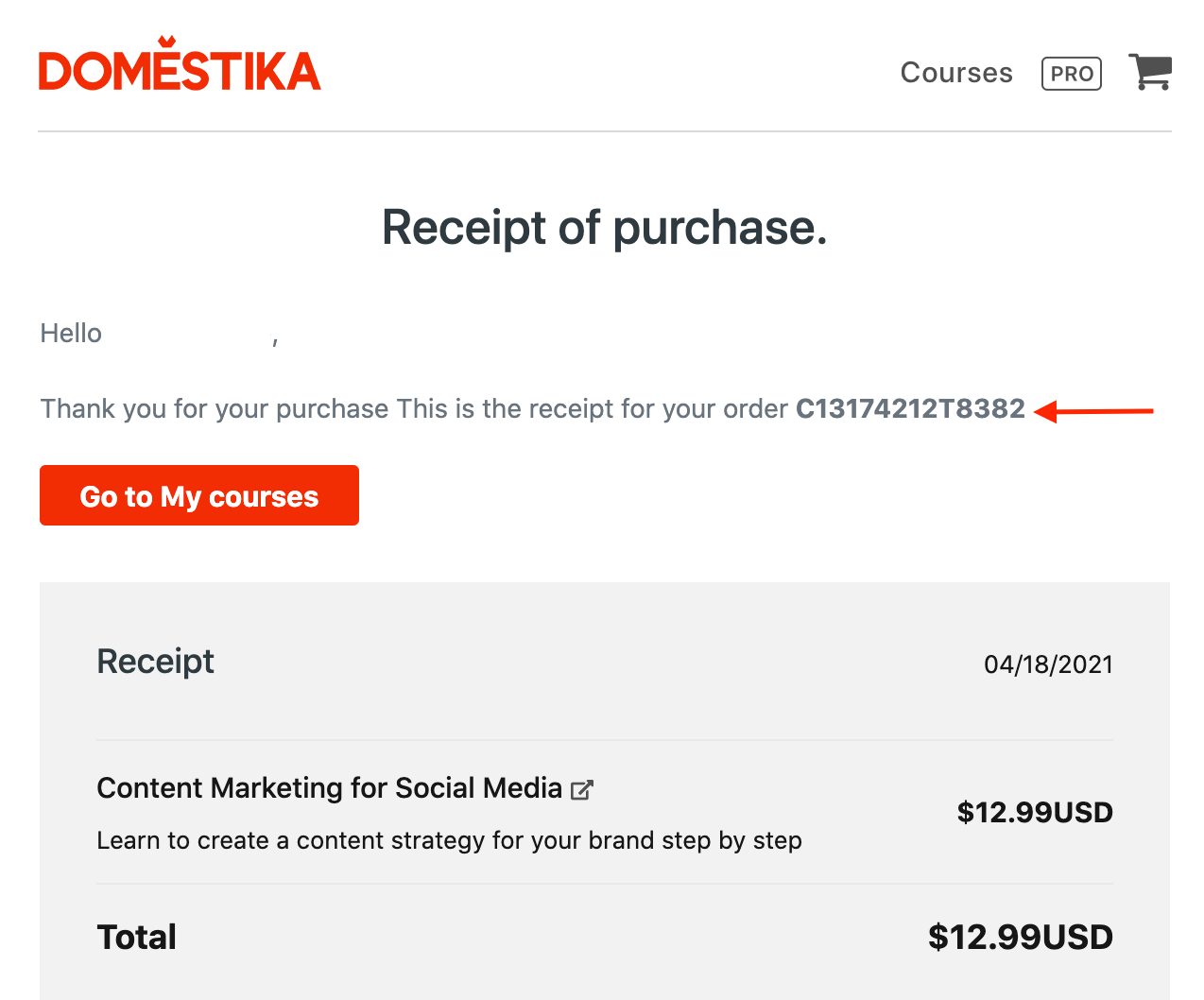Click the red arrow pointing at order number
Viewport: 1204px width, 1000px height.
pyautogui.click(x=1093, y=411)
